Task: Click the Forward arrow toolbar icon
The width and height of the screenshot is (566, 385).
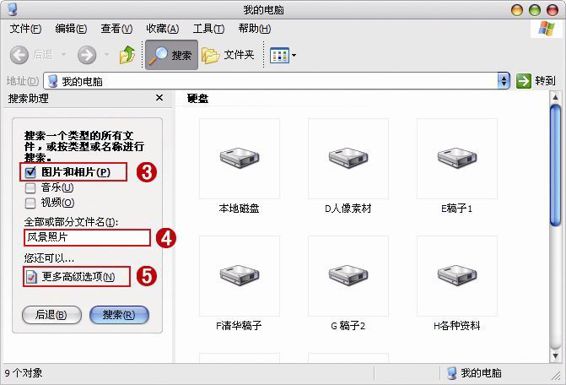Action: tap(87, 55)
